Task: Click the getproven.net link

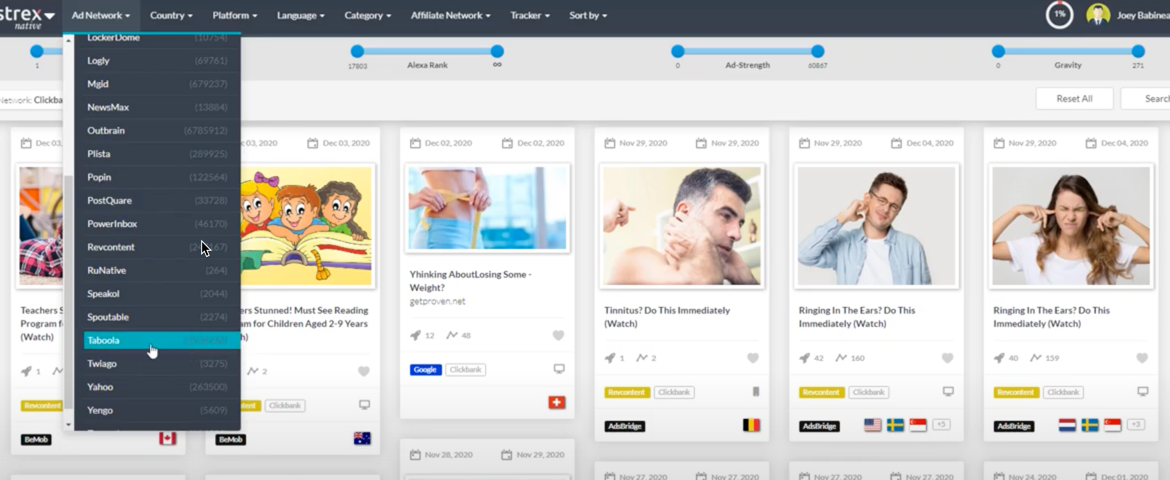Action: (x=437, y=302)
